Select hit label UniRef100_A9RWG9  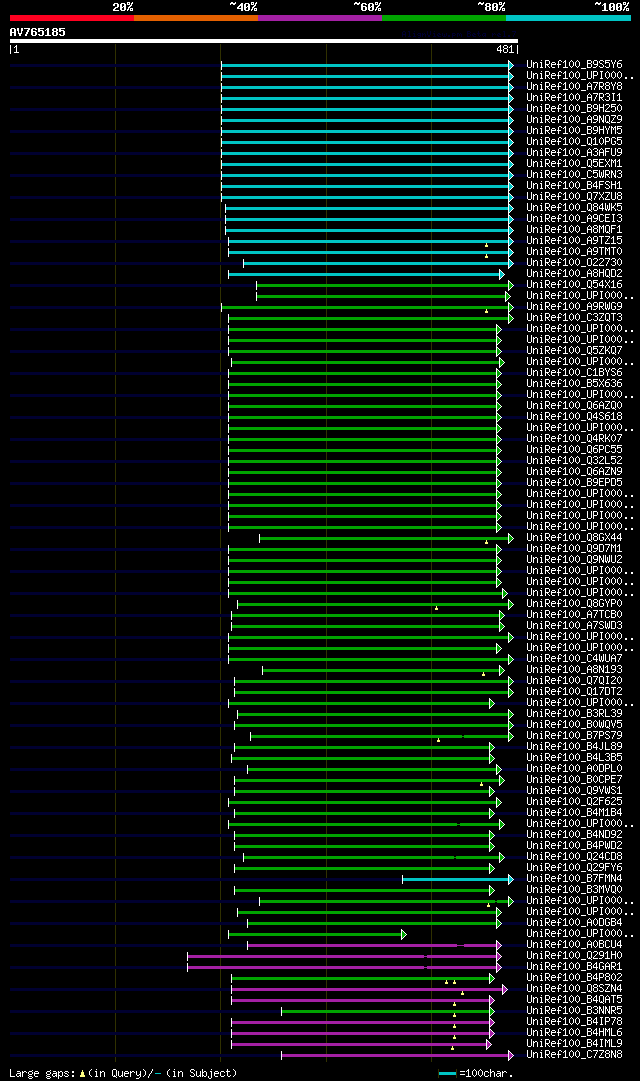click(574, 307)
